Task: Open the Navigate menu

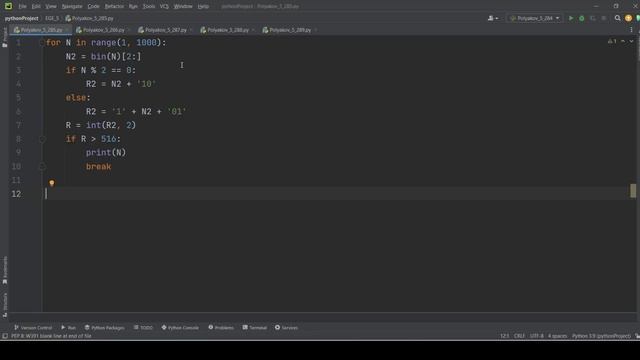Action: pyautogui.click(x=72, y=6)
